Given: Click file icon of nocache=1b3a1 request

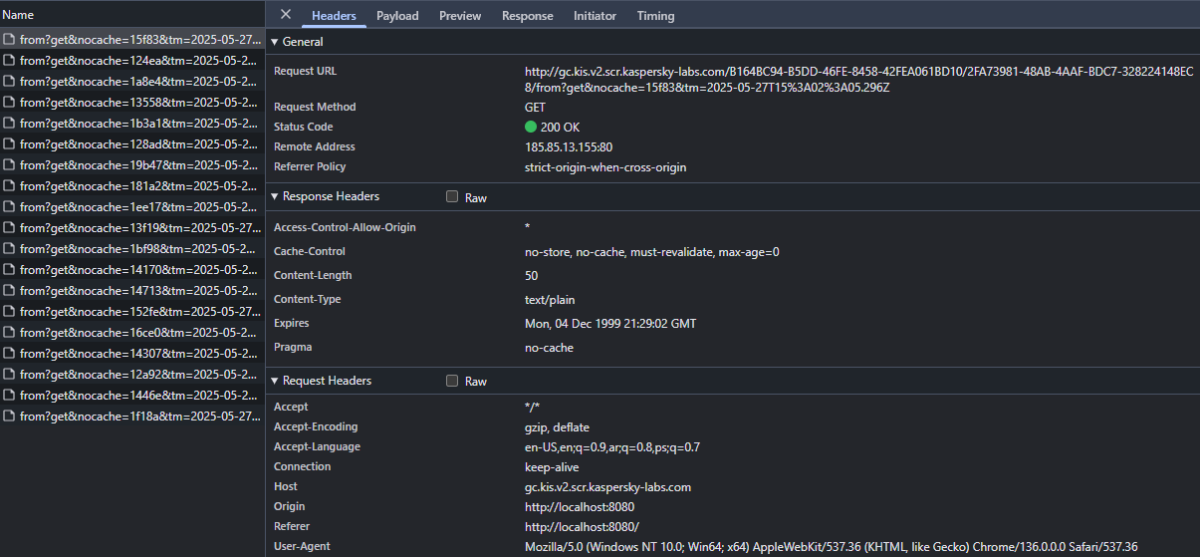Looking at the screenshot, I should click(9, 124).
